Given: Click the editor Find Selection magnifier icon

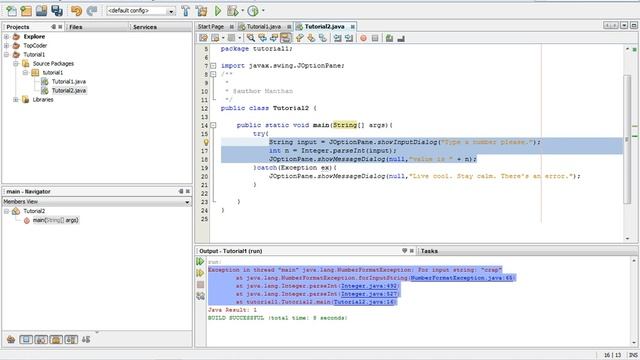Looking at the screenshot, I should [x=251, y=38].
